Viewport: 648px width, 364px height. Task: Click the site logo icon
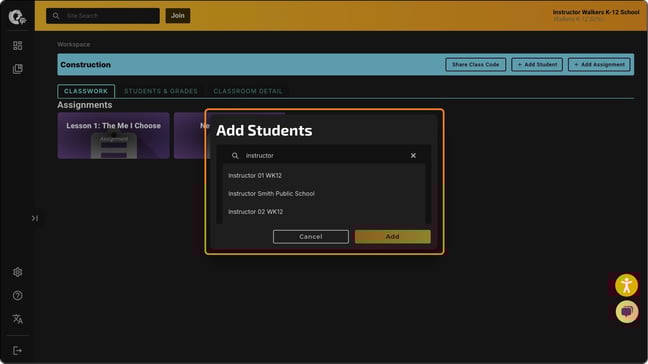click(x=17, y=17)
